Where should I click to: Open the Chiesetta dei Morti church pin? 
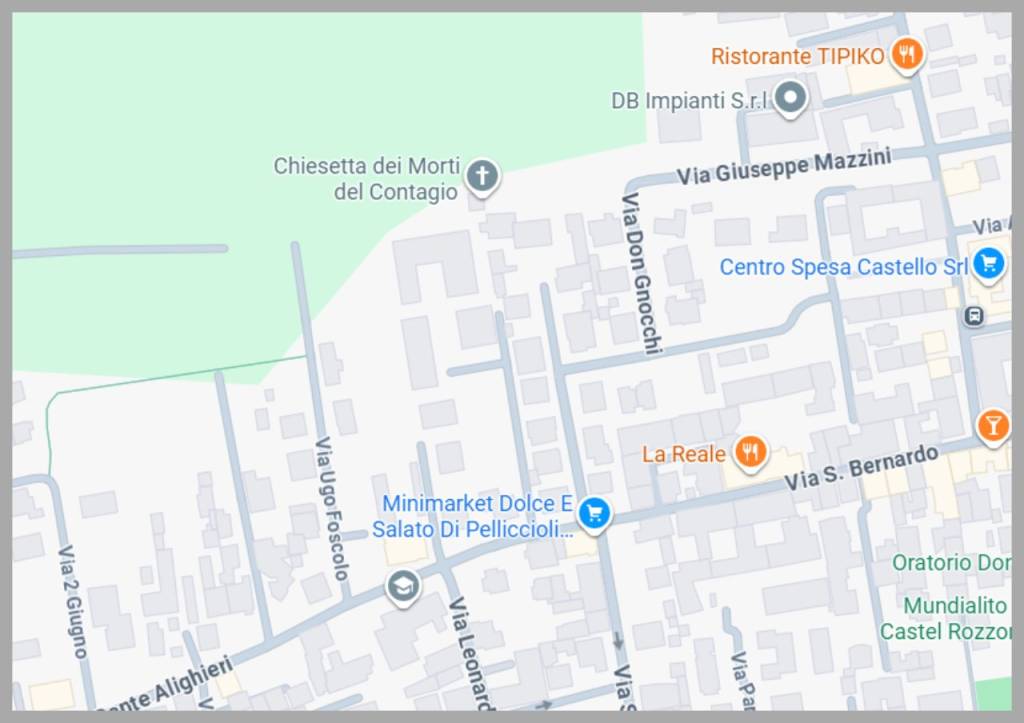[x=483, y=176]
